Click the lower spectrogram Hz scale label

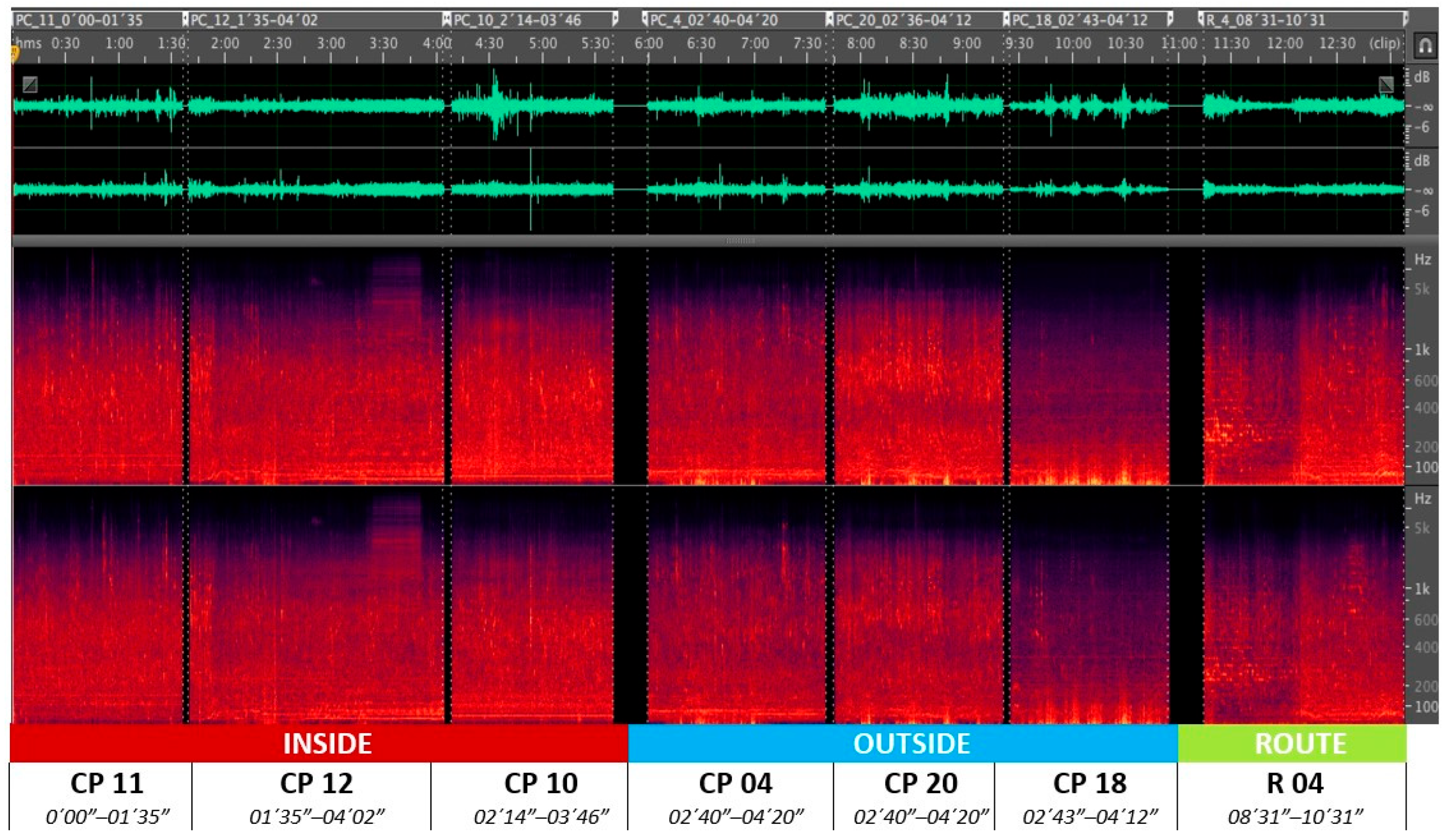point(1422,498)
